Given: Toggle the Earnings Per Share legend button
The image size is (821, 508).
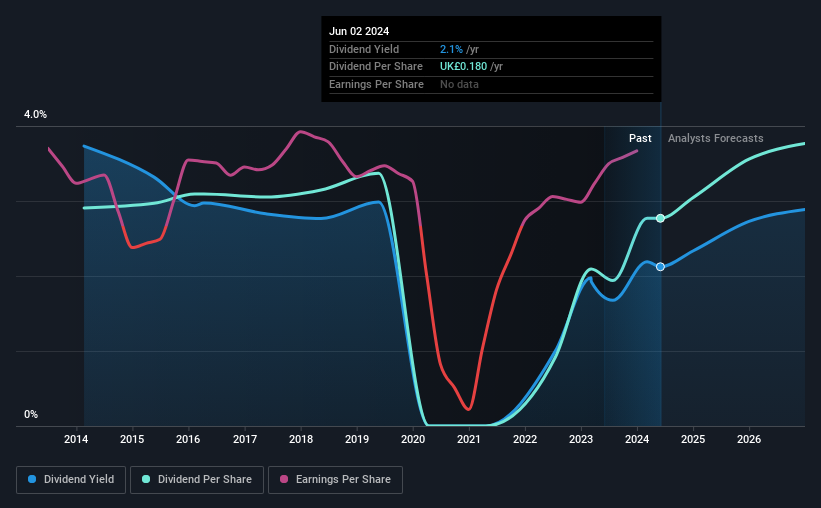Looking at the screenshot, I should tap(335, 480).
